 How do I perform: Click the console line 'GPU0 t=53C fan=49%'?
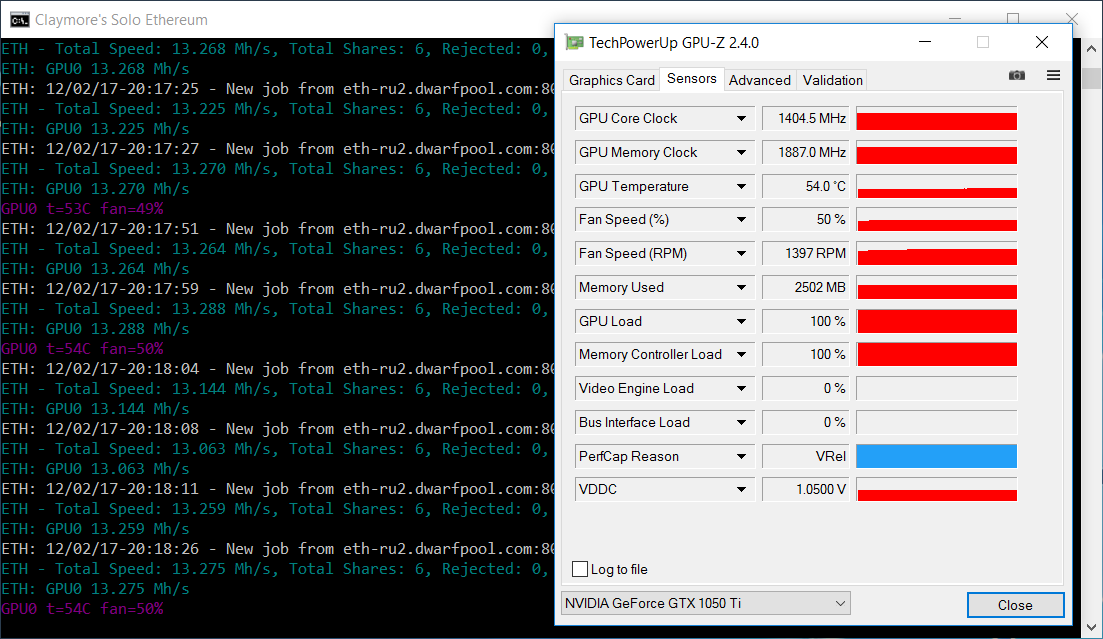pyautogui.click(x=82, y=209)
